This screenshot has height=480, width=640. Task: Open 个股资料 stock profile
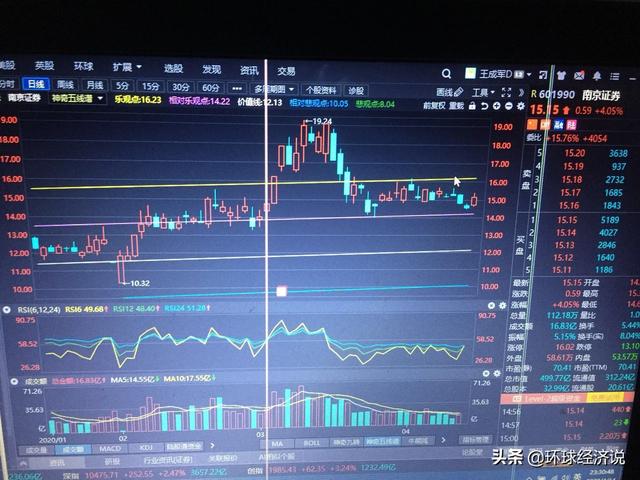click(321, 90)
